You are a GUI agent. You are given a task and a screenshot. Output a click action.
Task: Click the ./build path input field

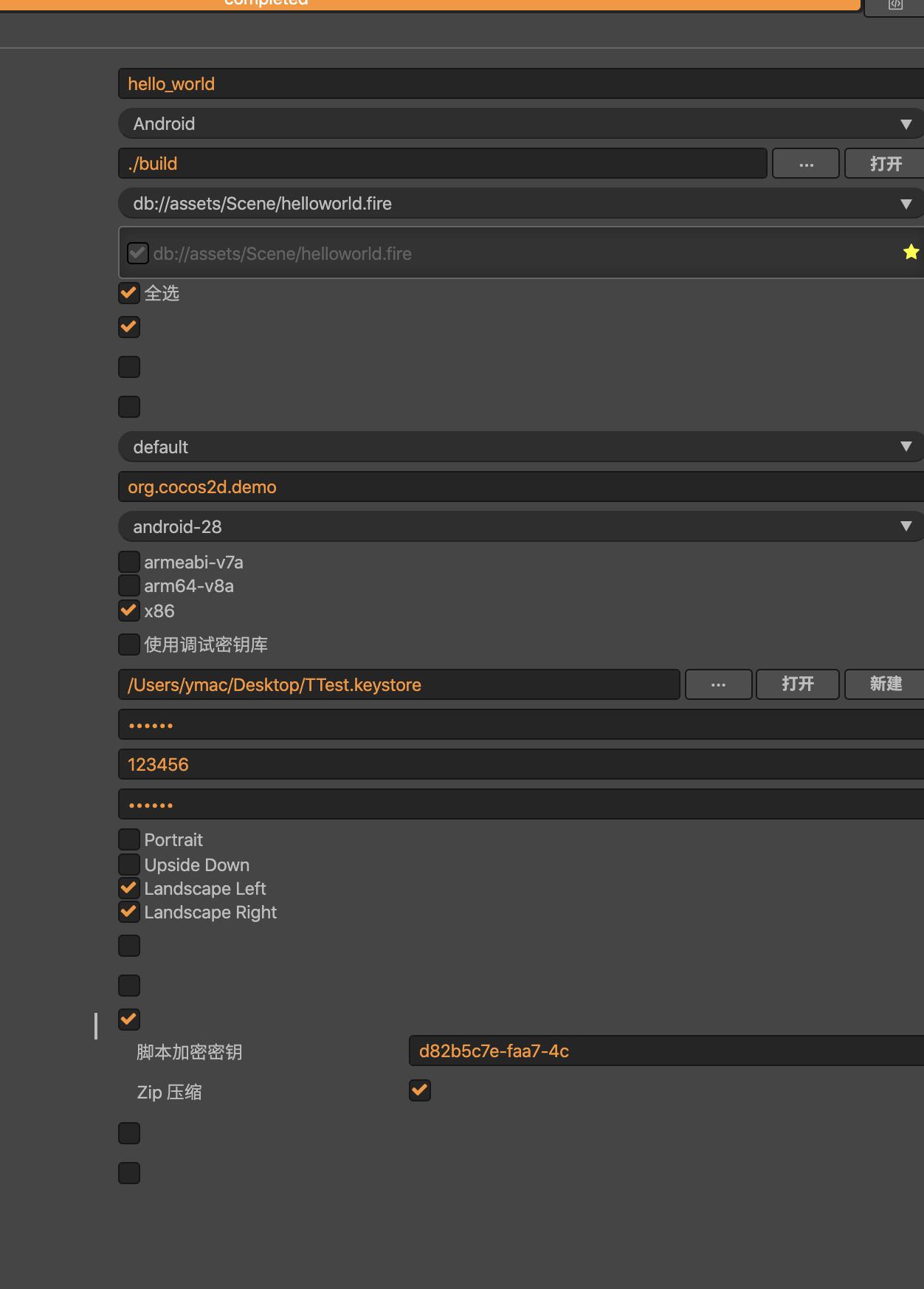point(443,163)
